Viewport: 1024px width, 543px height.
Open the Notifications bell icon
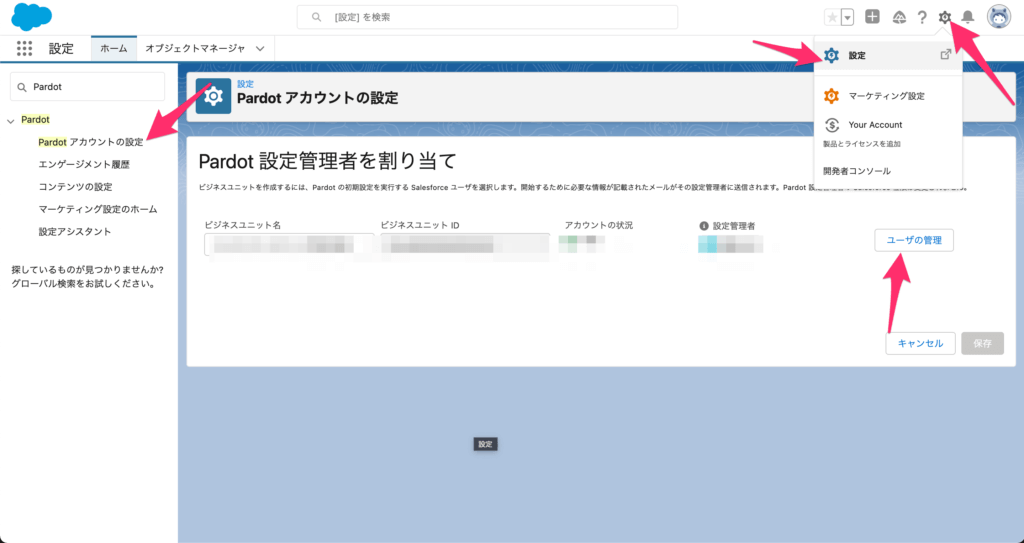coord(968,18)
